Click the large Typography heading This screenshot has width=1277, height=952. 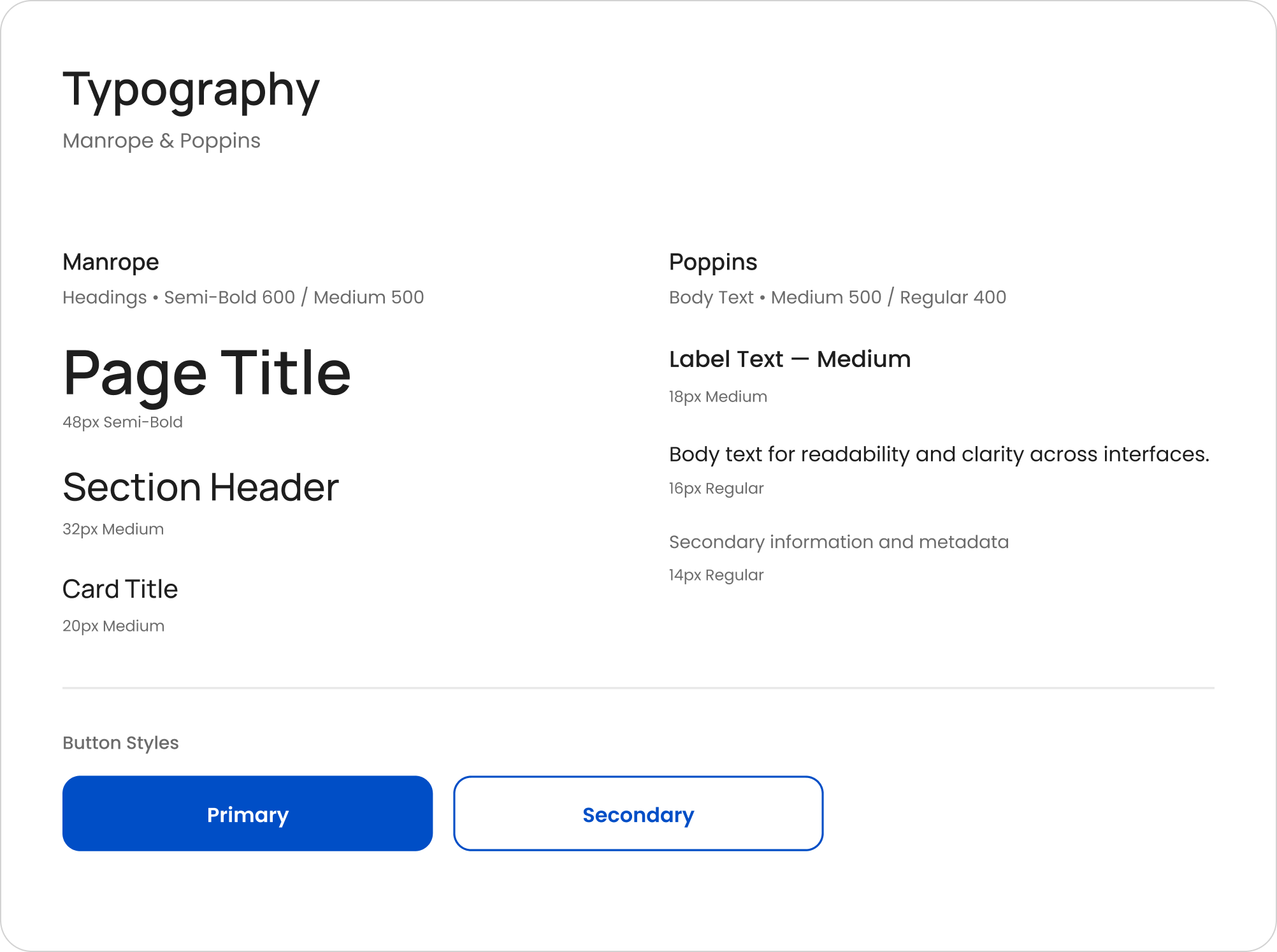[x=191, y=90]
